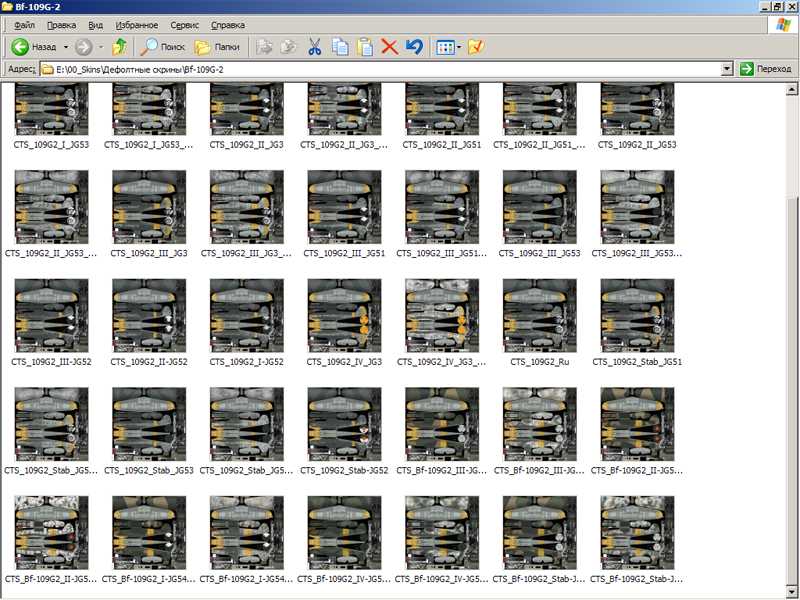Toggle the Папки folders pane button
This screenshot has height=600, width=800.
pos(217,46)
